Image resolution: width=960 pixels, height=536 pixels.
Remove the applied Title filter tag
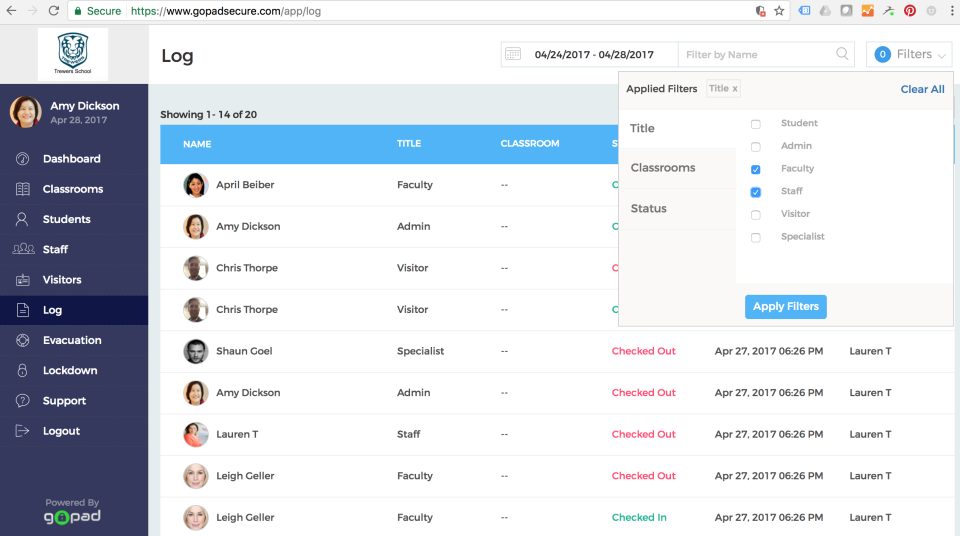point(735,89)
